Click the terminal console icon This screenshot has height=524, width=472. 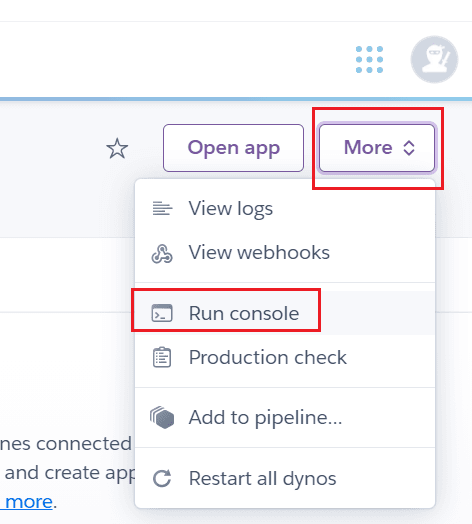162,313
